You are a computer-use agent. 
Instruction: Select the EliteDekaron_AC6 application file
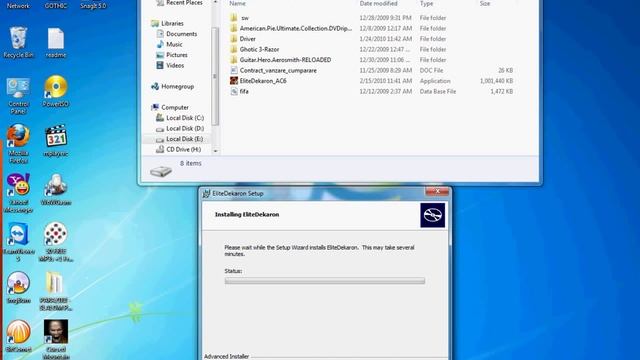(x=263, y=81)
